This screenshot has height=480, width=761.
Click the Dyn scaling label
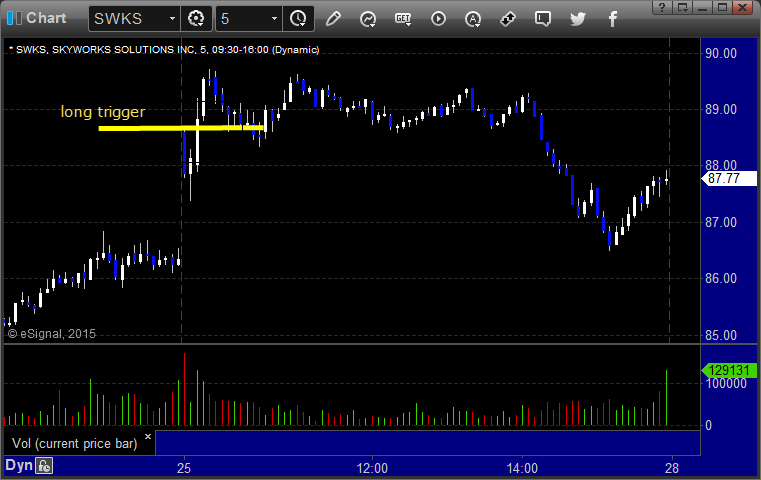(x=19, y=465)
